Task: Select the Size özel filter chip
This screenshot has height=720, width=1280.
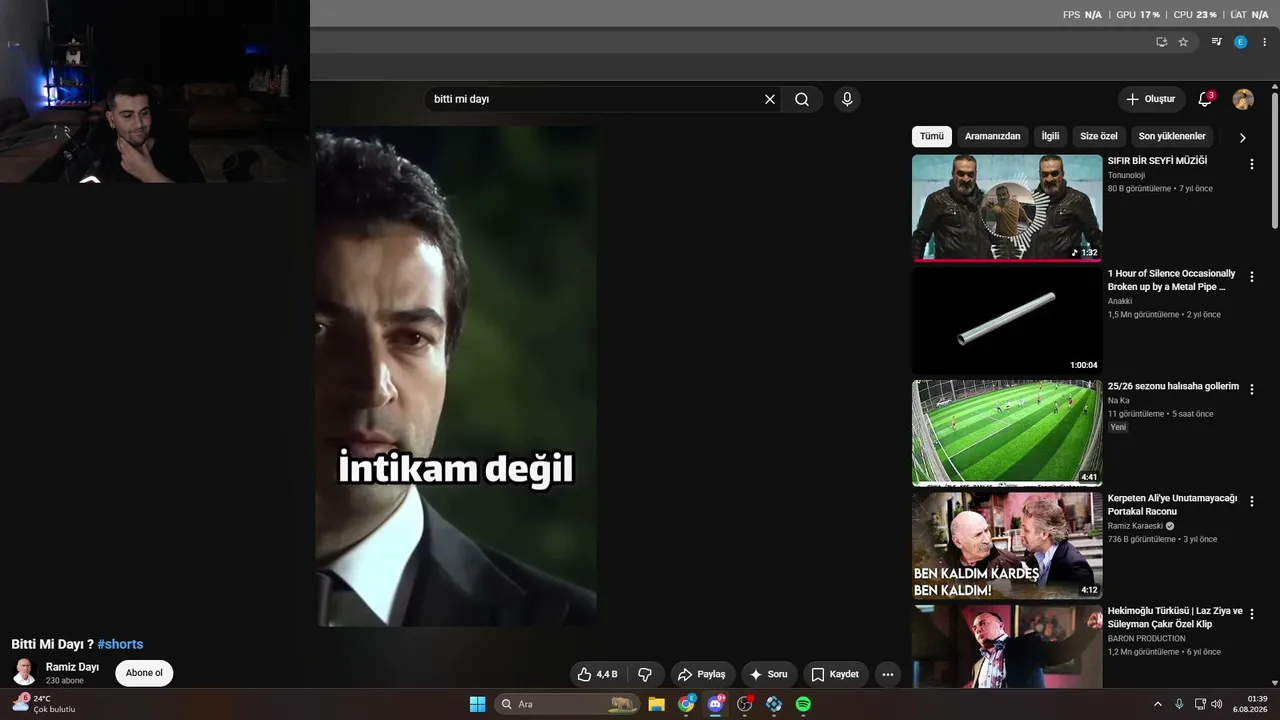Action: tap(1099, 136)
